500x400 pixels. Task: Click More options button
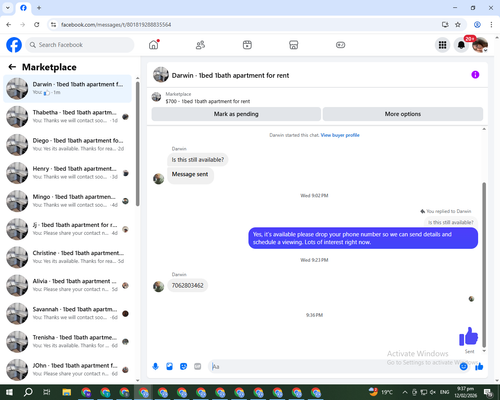pyautogui.click(x=403, y=114)
